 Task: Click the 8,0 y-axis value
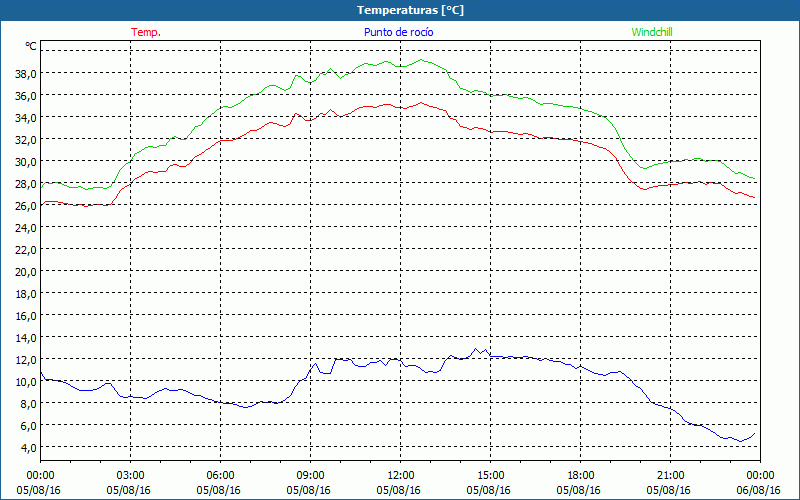(29, 403)
